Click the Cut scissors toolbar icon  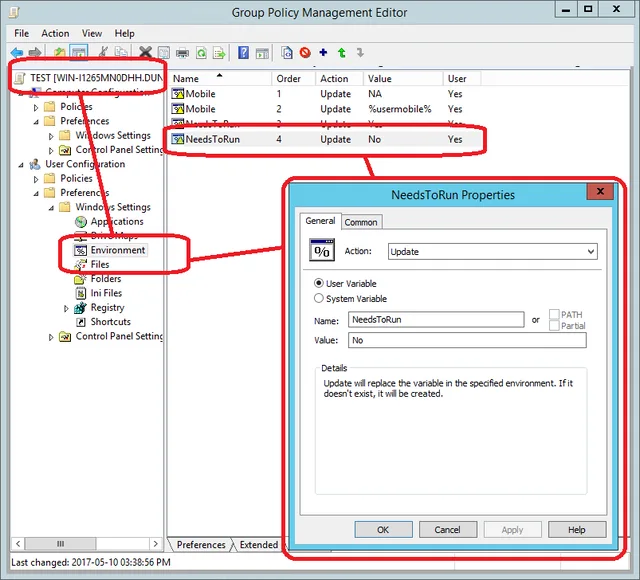tap(104, 52)
